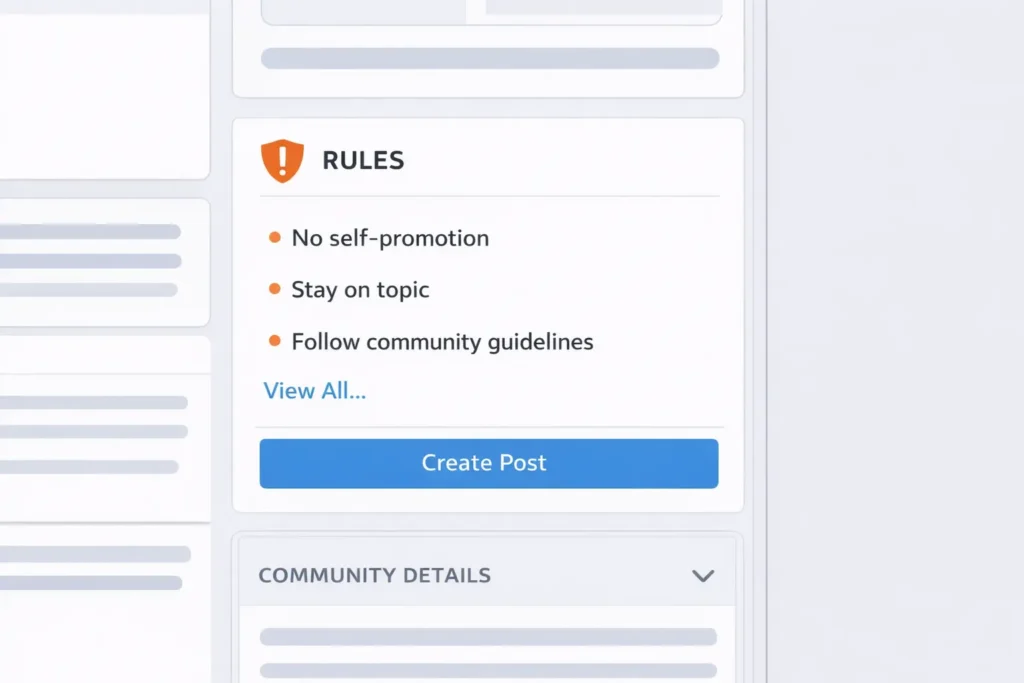This screenshot has height=683, width=1024.
Task: Click the orange bullet beside No self-promotion
Action: (x=273, y=237)
